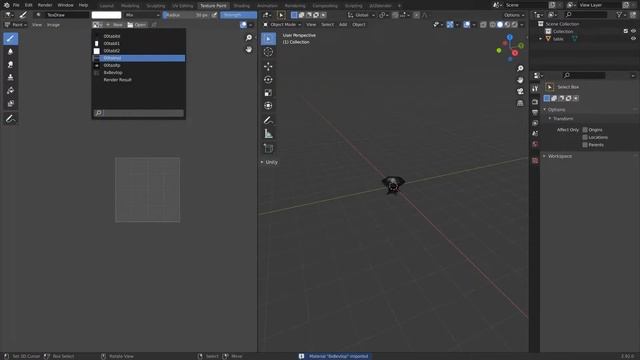
Task: Open the viewport Options dropdown
Action: coord(513,15)
